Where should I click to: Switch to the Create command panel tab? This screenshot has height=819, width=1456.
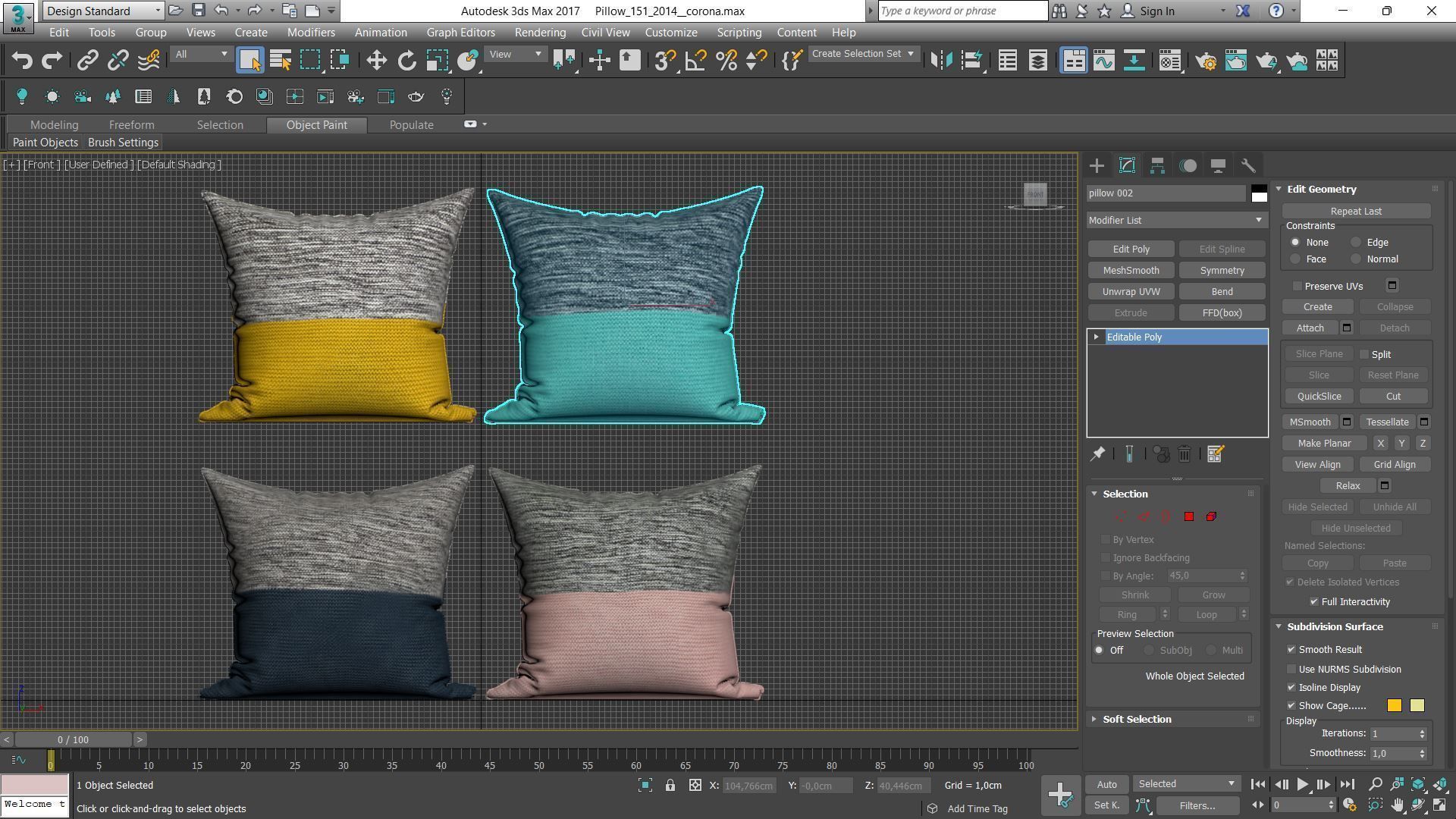pyautogui.click(x=1097, y=165)
